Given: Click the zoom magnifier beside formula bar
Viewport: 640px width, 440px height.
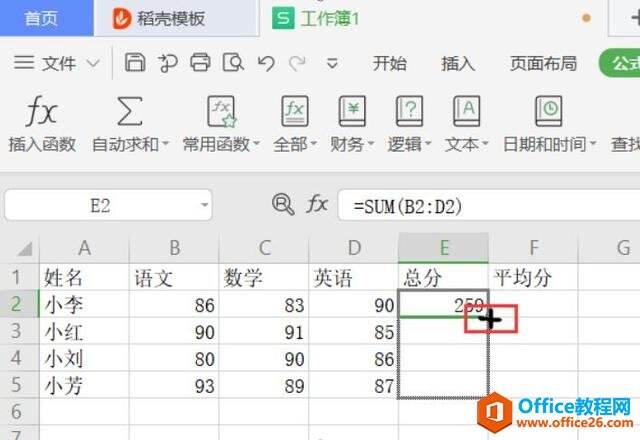Looking at the screenshot, I should tap(283, 204).
